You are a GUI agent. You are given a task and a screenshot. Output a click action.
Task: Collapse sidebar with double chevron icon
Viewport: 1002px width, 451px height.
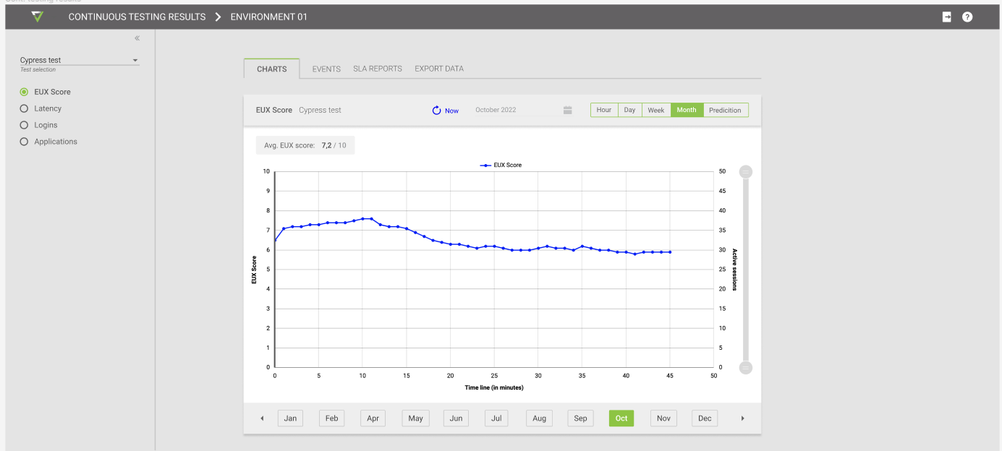click(x=137, y=38)
